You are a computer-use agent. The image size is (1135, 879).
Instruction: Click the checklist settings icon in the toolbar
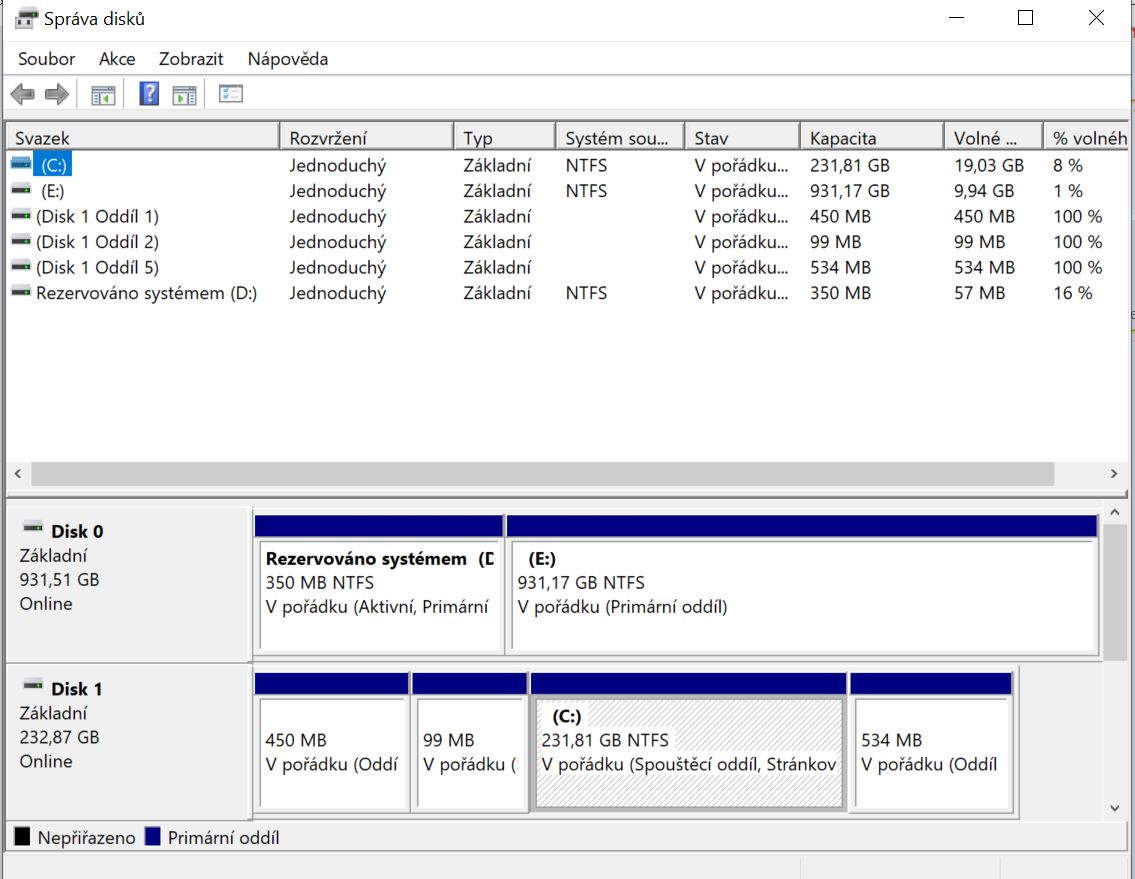click(x=231, y=95)
